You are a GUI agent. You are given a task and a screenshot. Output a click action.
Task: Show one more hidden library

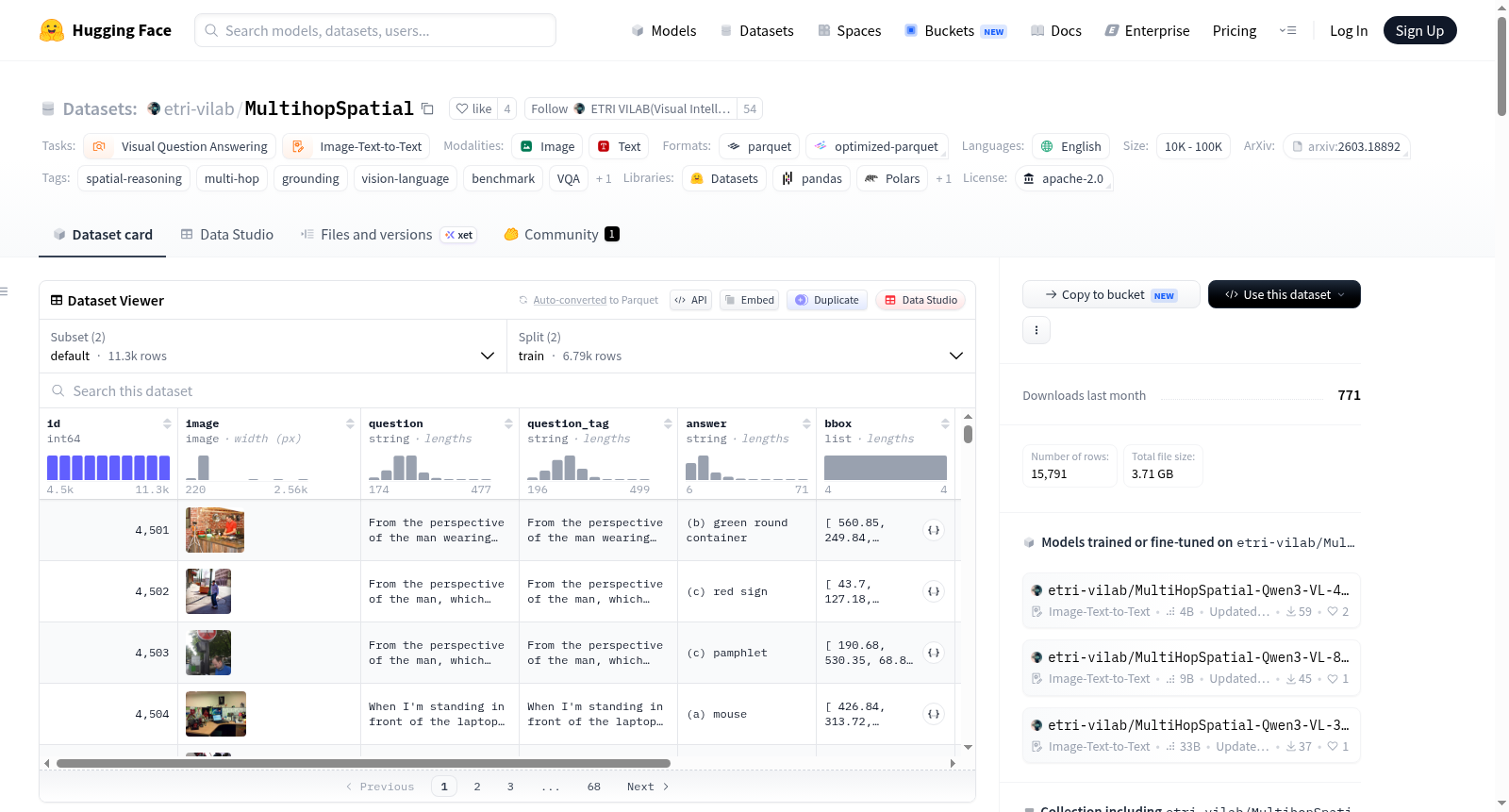pos(943,178)
